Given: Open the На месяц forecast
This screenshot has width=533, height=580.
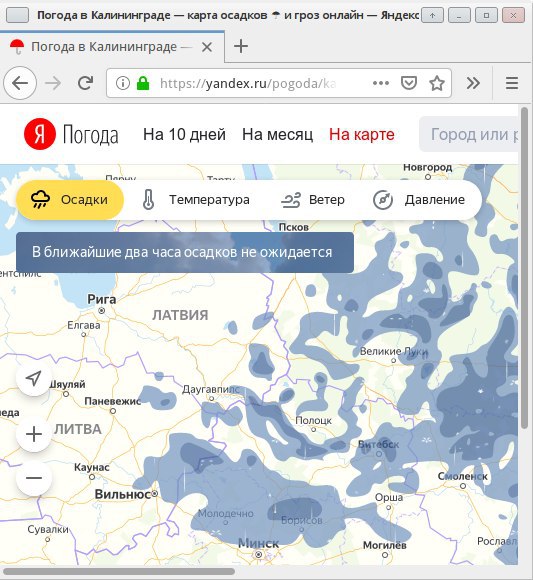Looking at the screenshot, I should pos(277,135).
